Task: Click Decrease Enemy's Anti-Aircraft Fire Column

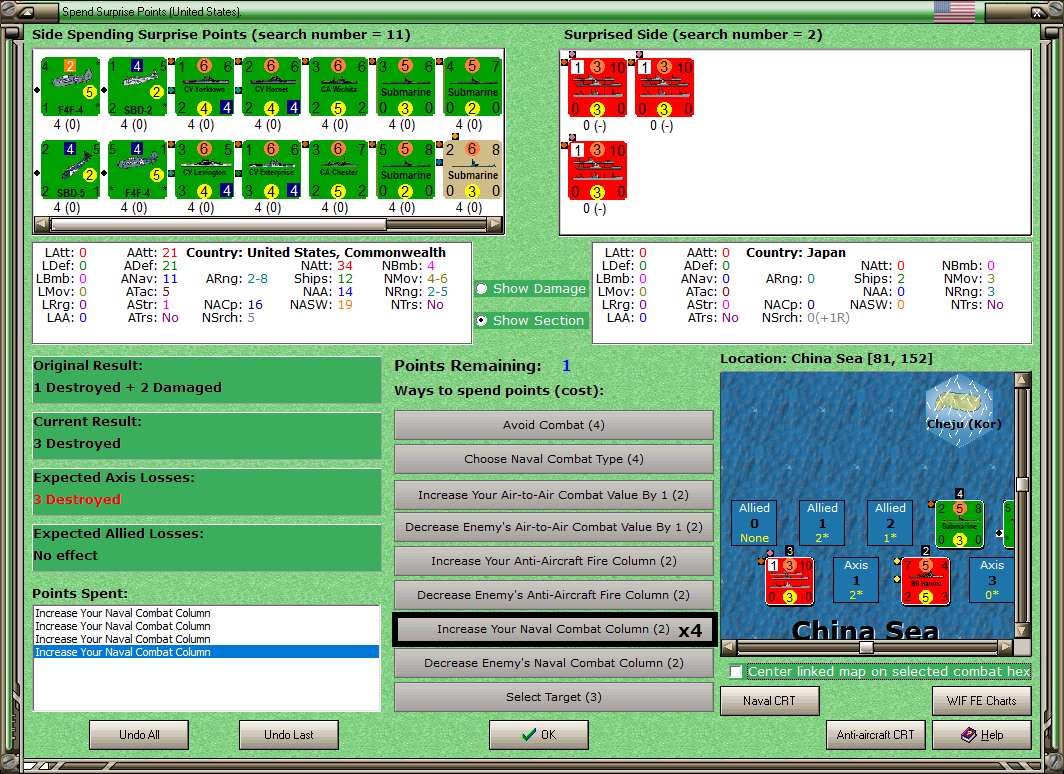Action: 554,595
